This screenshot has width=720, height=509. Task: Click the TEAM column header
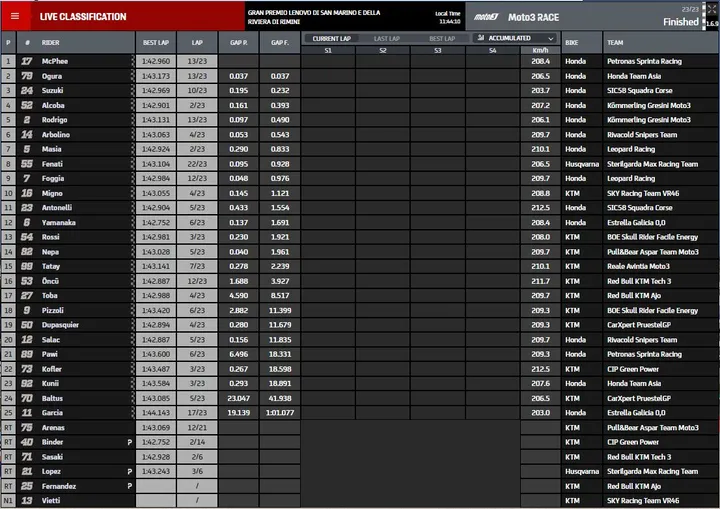point(660,43)
